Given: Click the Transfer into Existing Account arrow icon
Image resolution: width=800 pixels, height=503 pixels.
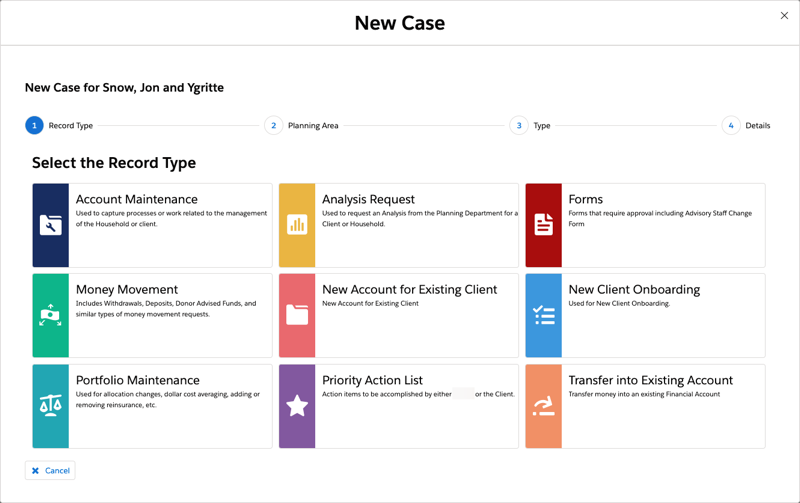Looking at the screenshot, I should tap(543, 406).
